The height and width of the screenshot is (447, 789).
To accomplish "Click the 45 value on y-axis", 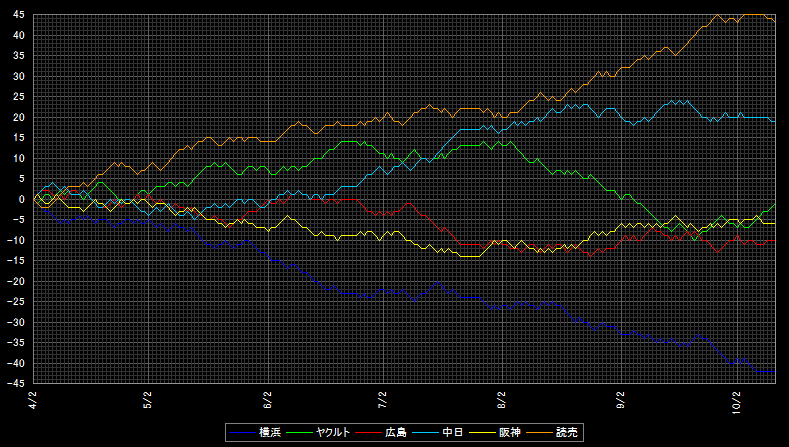I will point(19,15).
